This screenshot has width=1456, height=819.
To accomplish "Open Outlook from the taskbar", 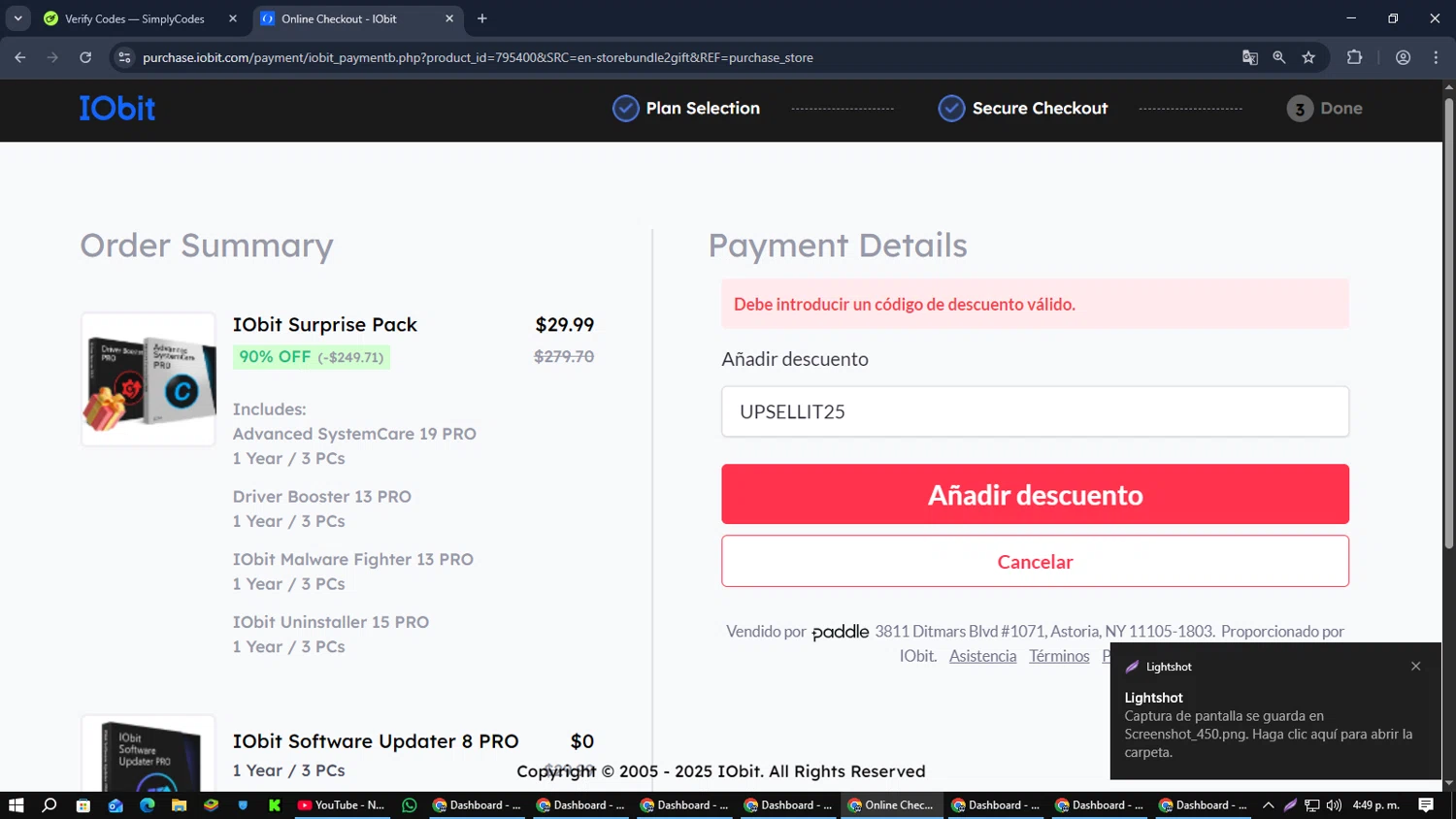I will click(x=116, y=805).
